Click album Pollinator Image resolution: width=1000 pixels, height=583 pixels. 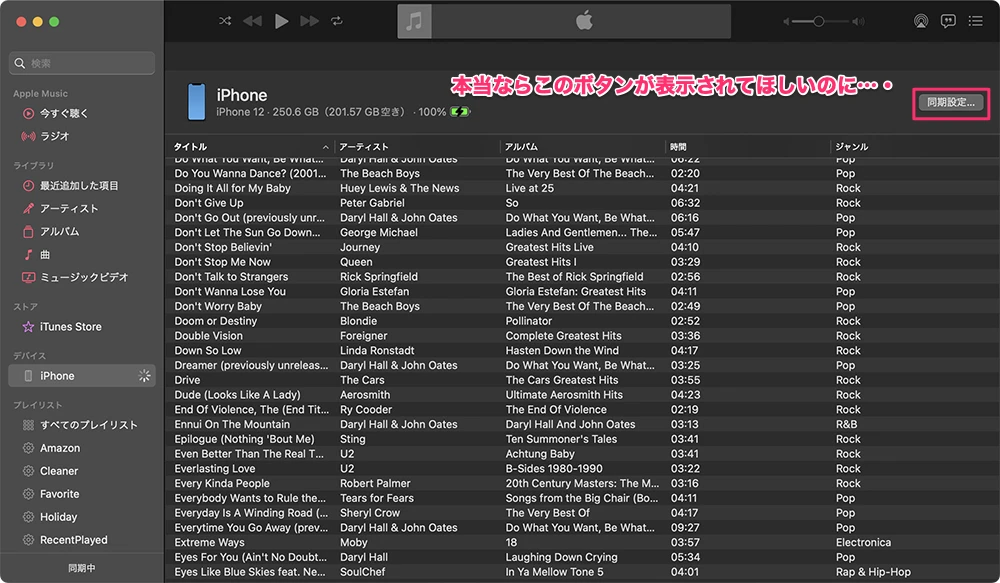point(528,321)
